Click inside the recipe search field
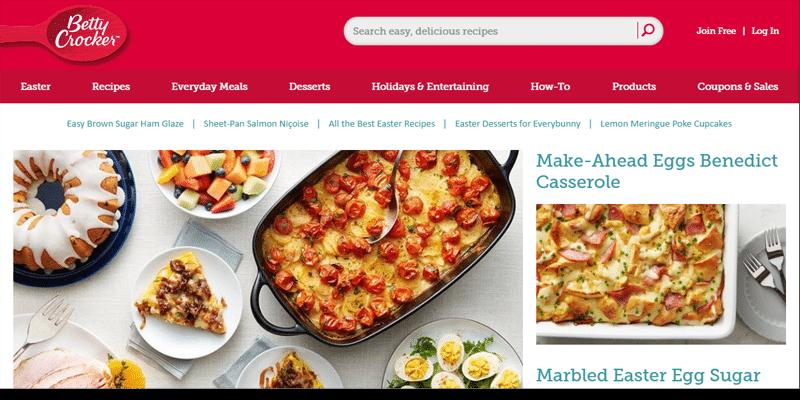Screen dimensions: 800x400 coord(490,31)
